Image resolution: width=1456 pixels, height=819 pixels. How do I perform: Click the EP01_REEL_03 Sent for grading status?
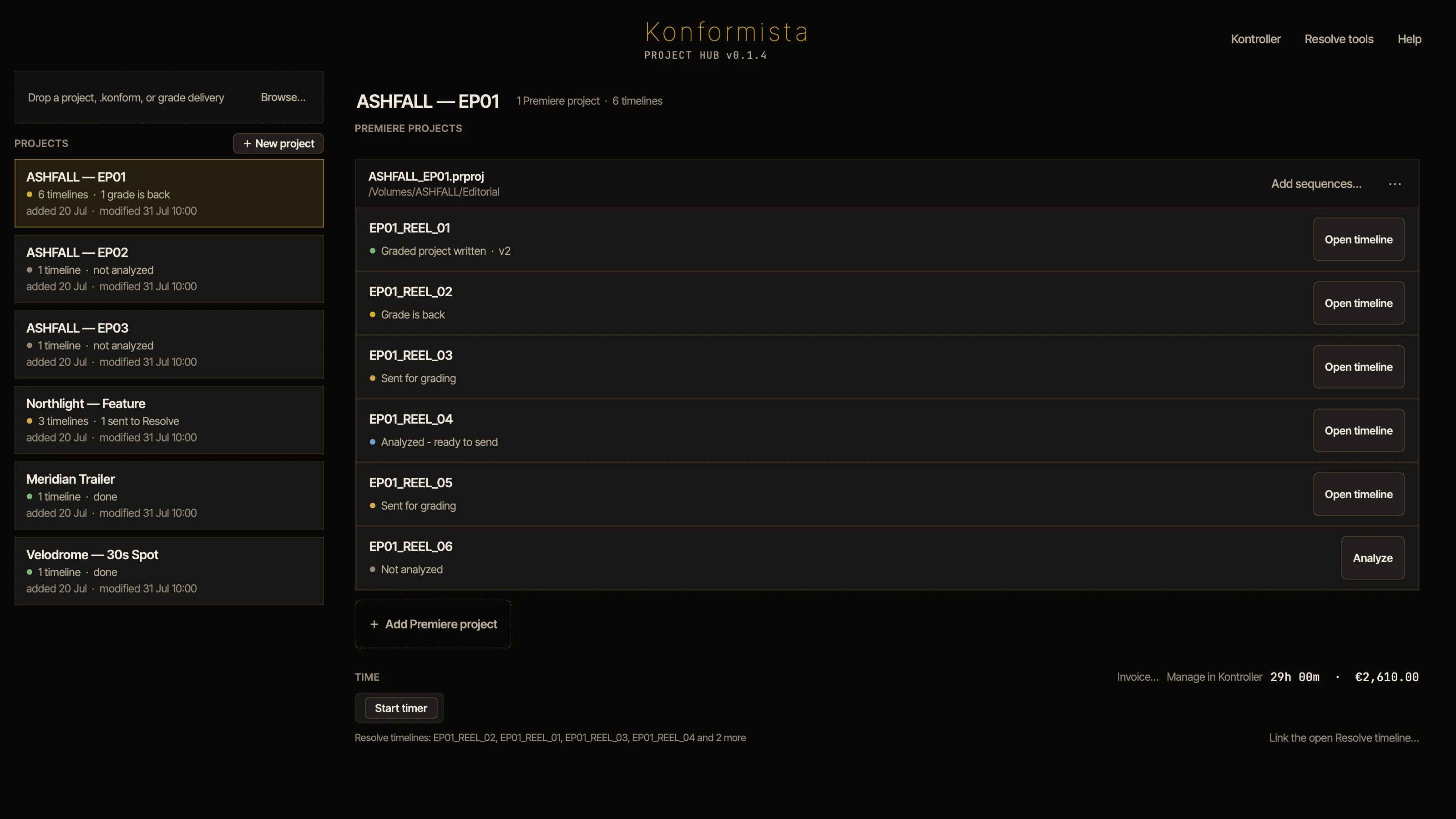418,379
